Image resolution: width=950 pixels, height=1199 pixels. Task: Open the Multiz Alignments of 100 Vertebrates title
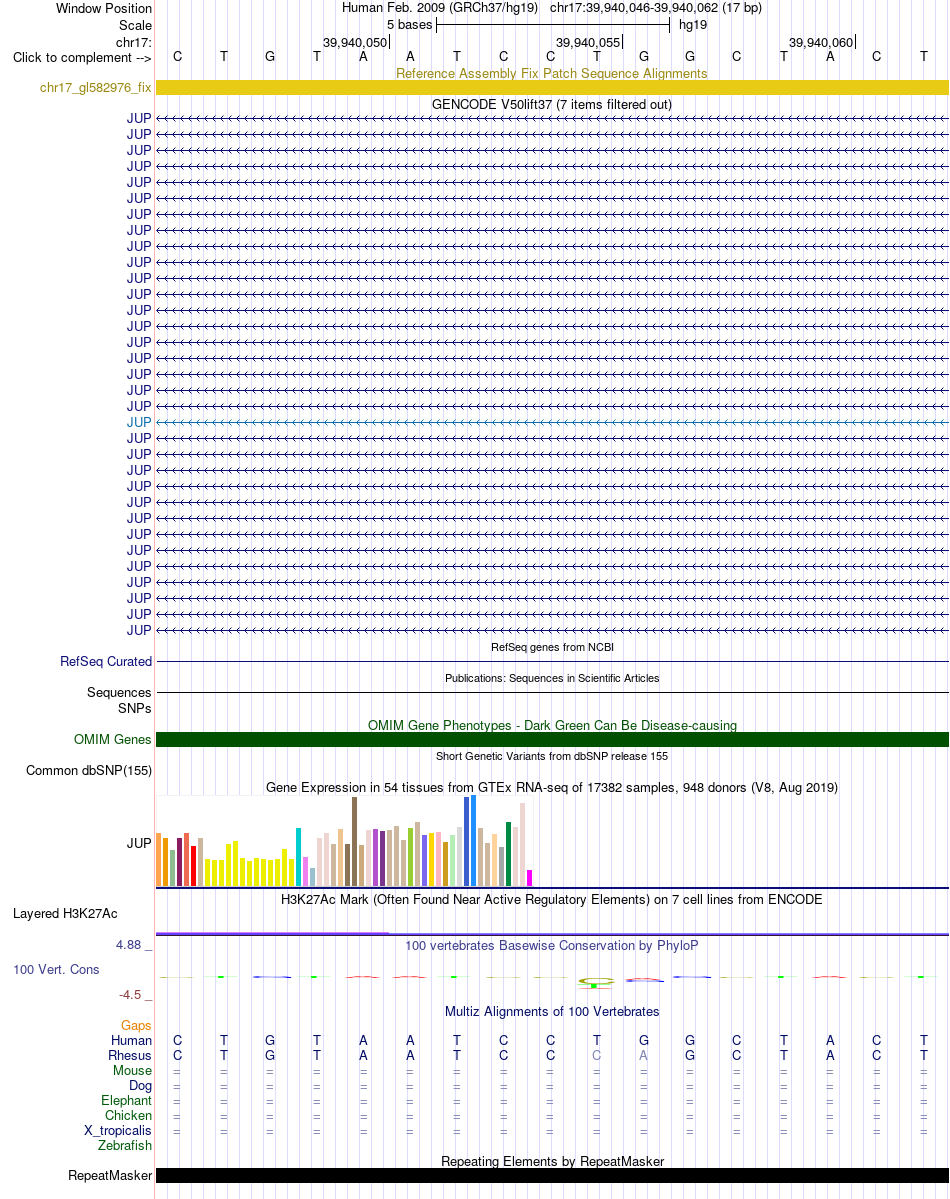(x=551, y=1011)
